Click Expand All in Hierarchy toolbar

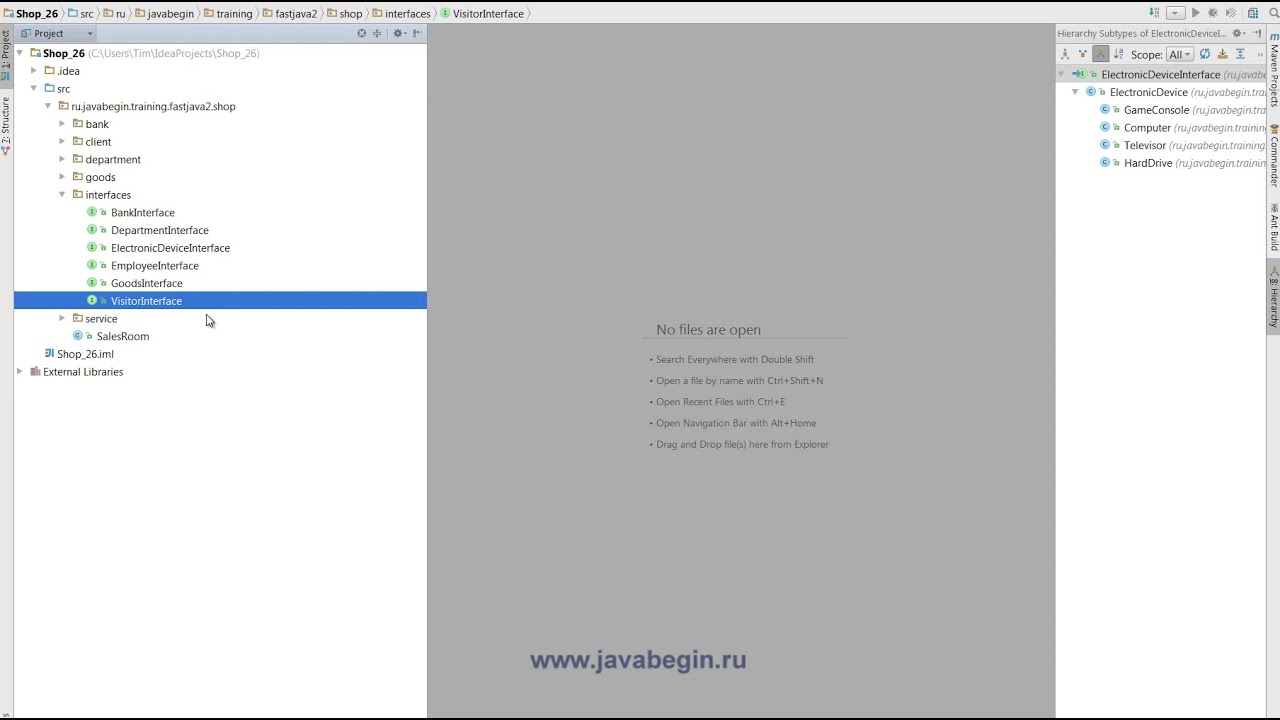tap(1240, 54)
